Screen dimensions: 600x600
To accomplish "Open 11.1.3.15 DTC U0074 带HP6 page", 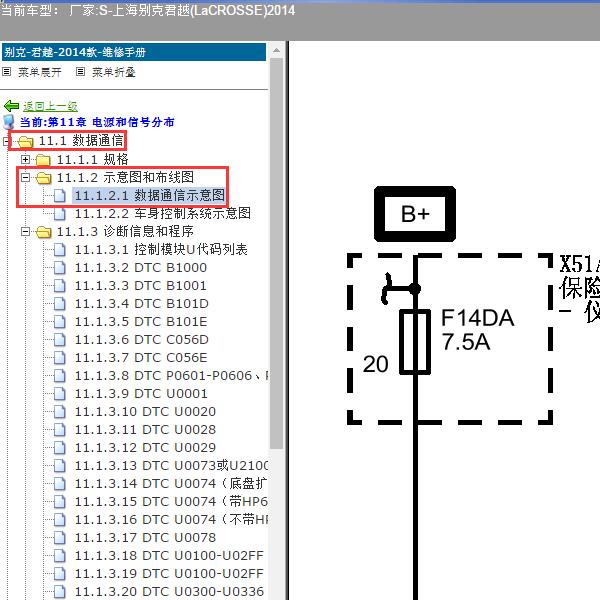I will coord(171,501).
